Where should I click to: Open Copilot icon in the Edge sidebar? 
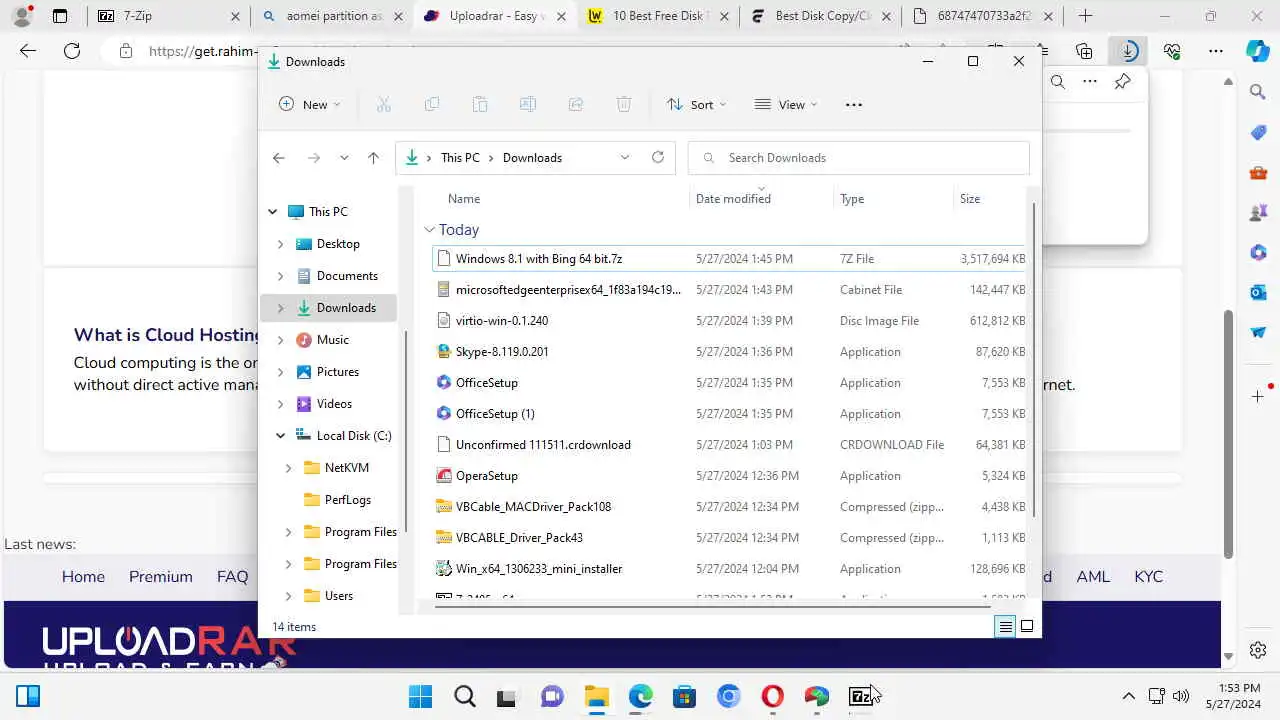(1258, 51)
